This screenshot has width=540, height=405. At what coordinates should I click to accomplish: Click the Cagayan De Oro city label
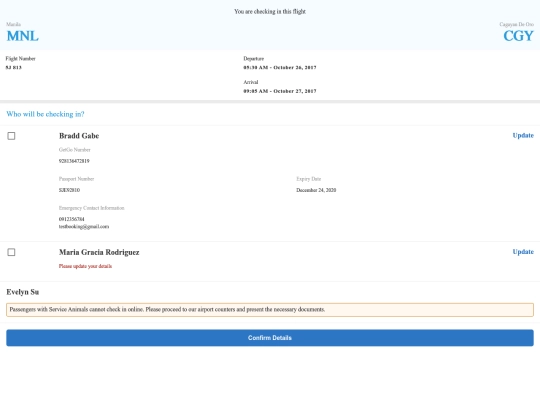(x=517, y=24)
